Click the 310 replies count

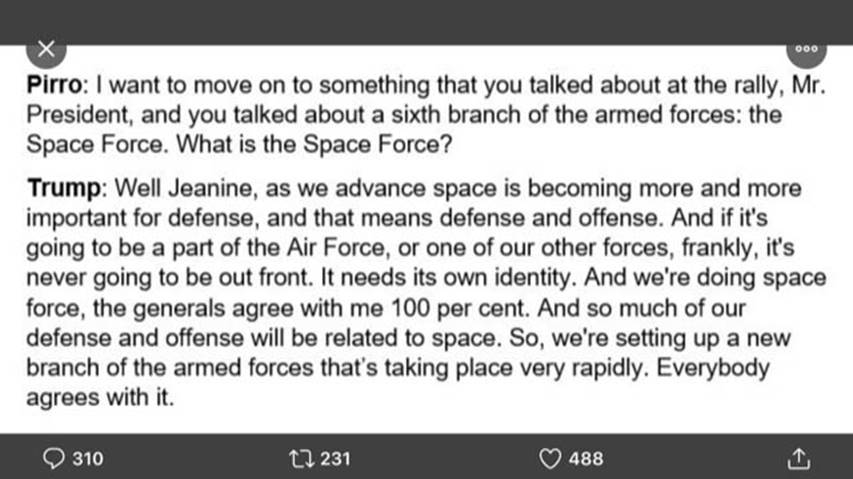[x=88, y=459]
